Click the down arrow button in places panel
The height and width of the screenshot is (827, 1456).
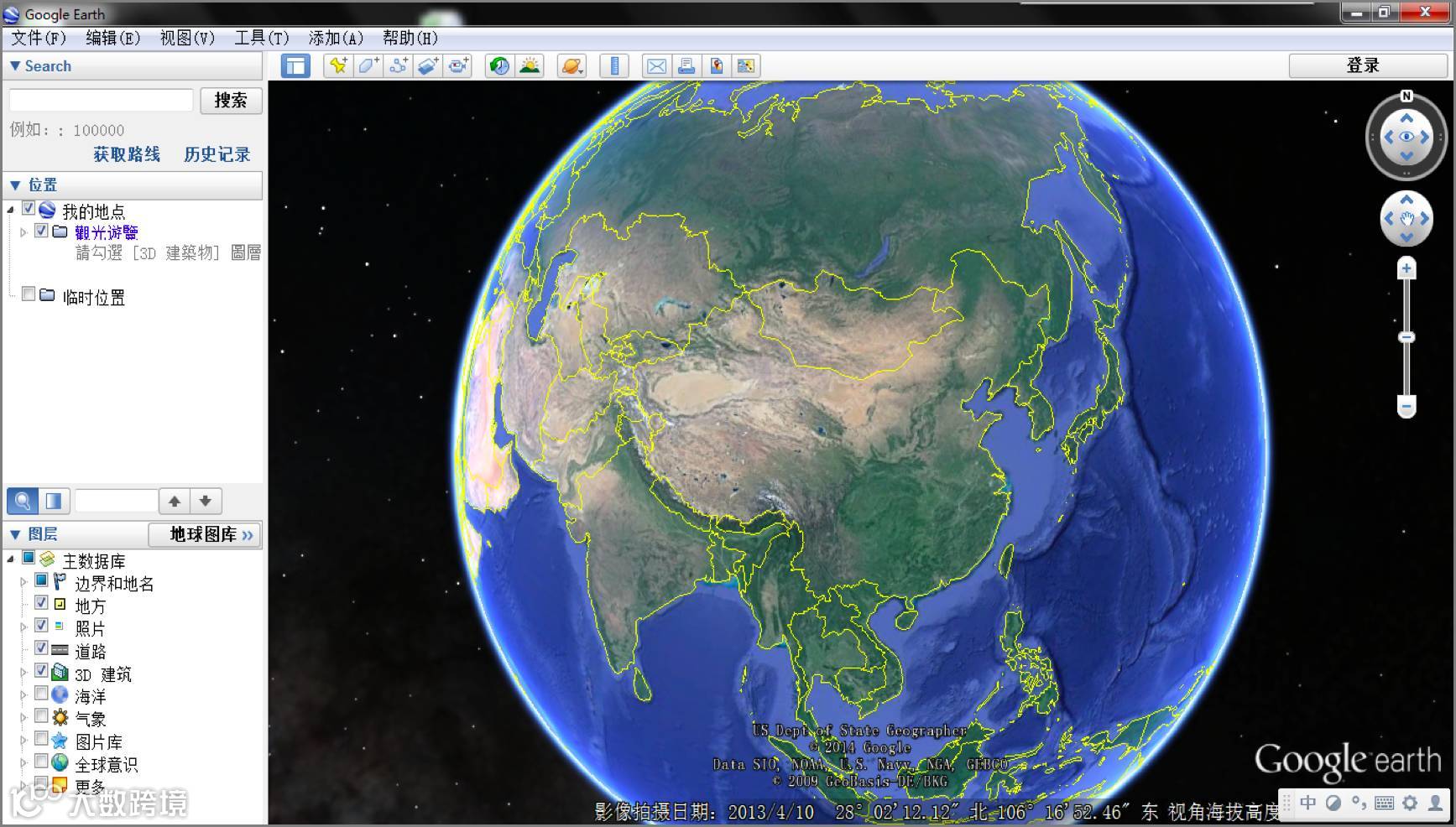coord(206,501)
